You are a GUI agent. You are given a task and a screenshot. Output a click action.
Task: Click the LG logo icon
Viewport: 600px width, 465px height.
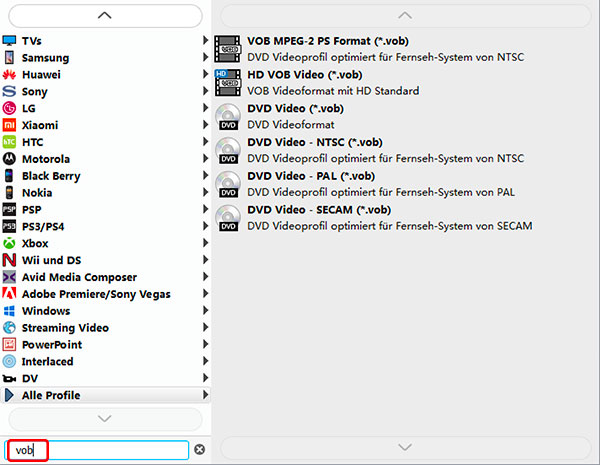click(x=9, y=108)
